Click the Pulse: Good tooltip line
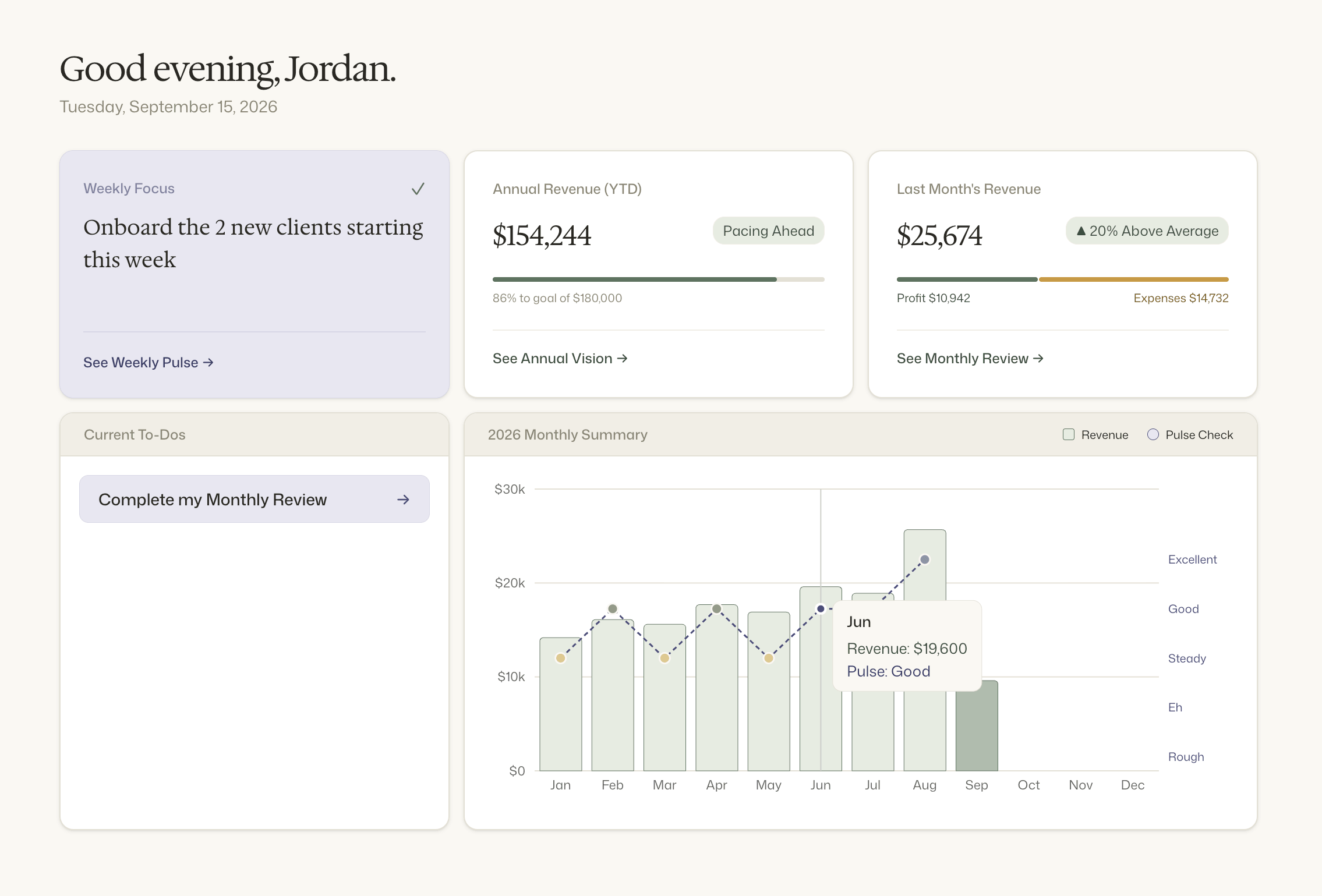 click(x=889, y=671)
